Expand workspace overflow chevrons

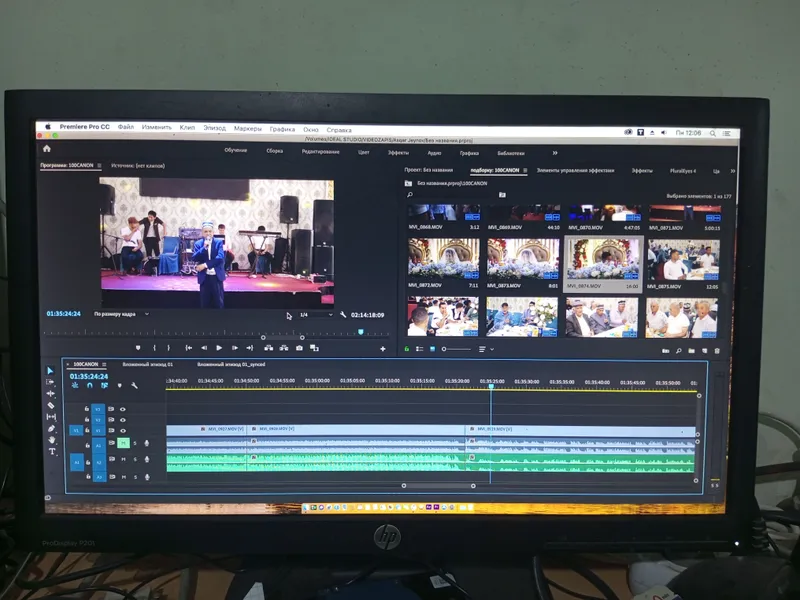tap(555, 153)
